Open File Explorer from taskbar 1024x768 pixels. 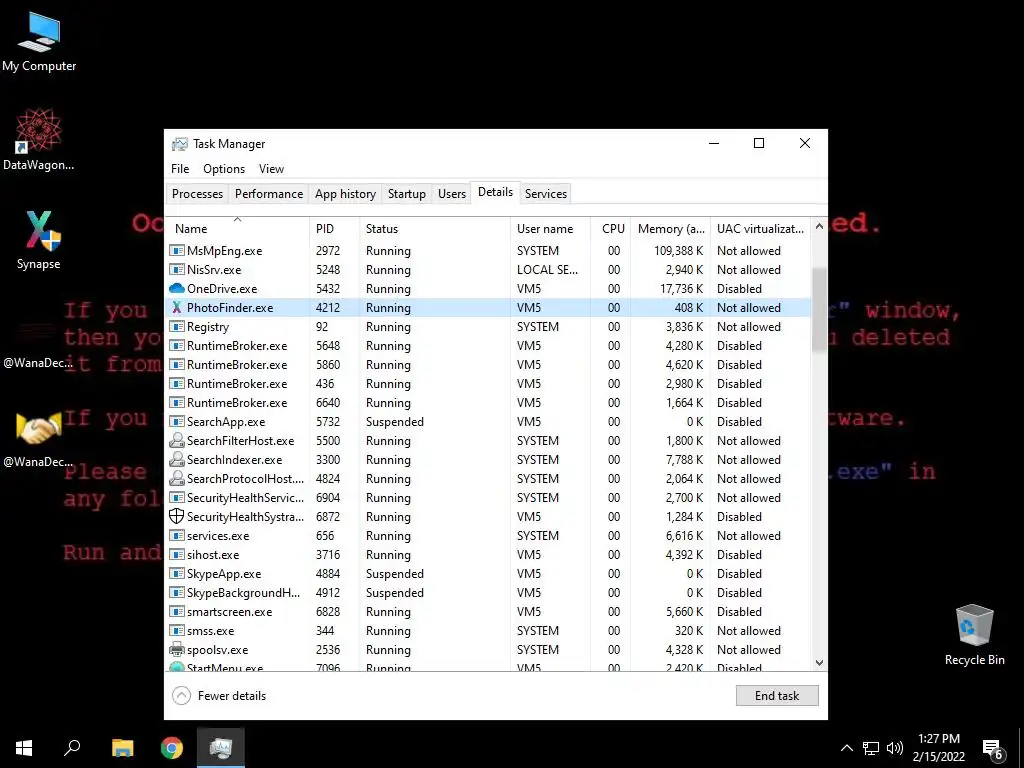(x=122, y=748)
